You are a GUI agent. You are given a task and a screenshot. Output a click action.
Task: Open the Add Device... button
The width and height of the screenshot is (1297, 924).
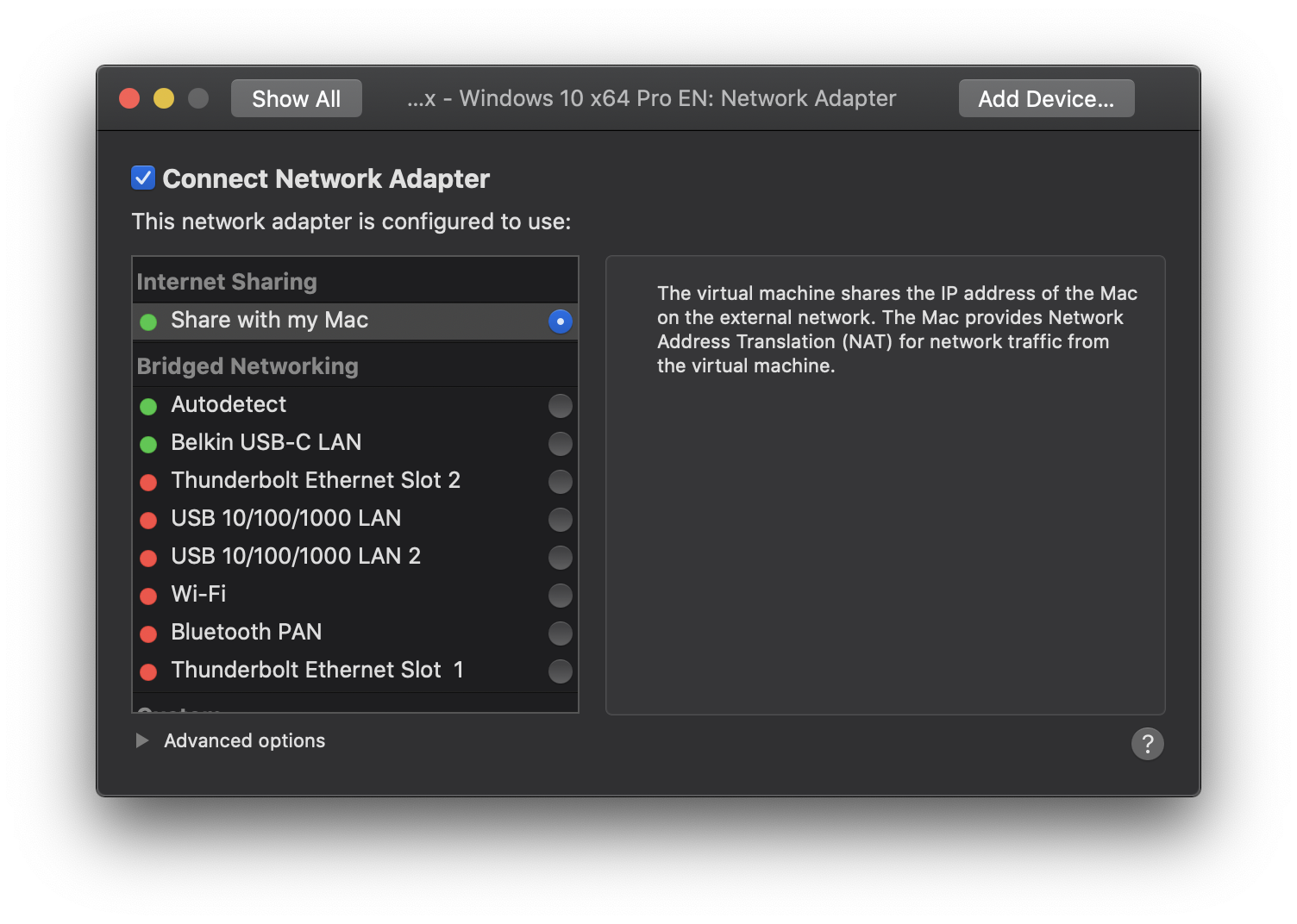coord(1046,99)
